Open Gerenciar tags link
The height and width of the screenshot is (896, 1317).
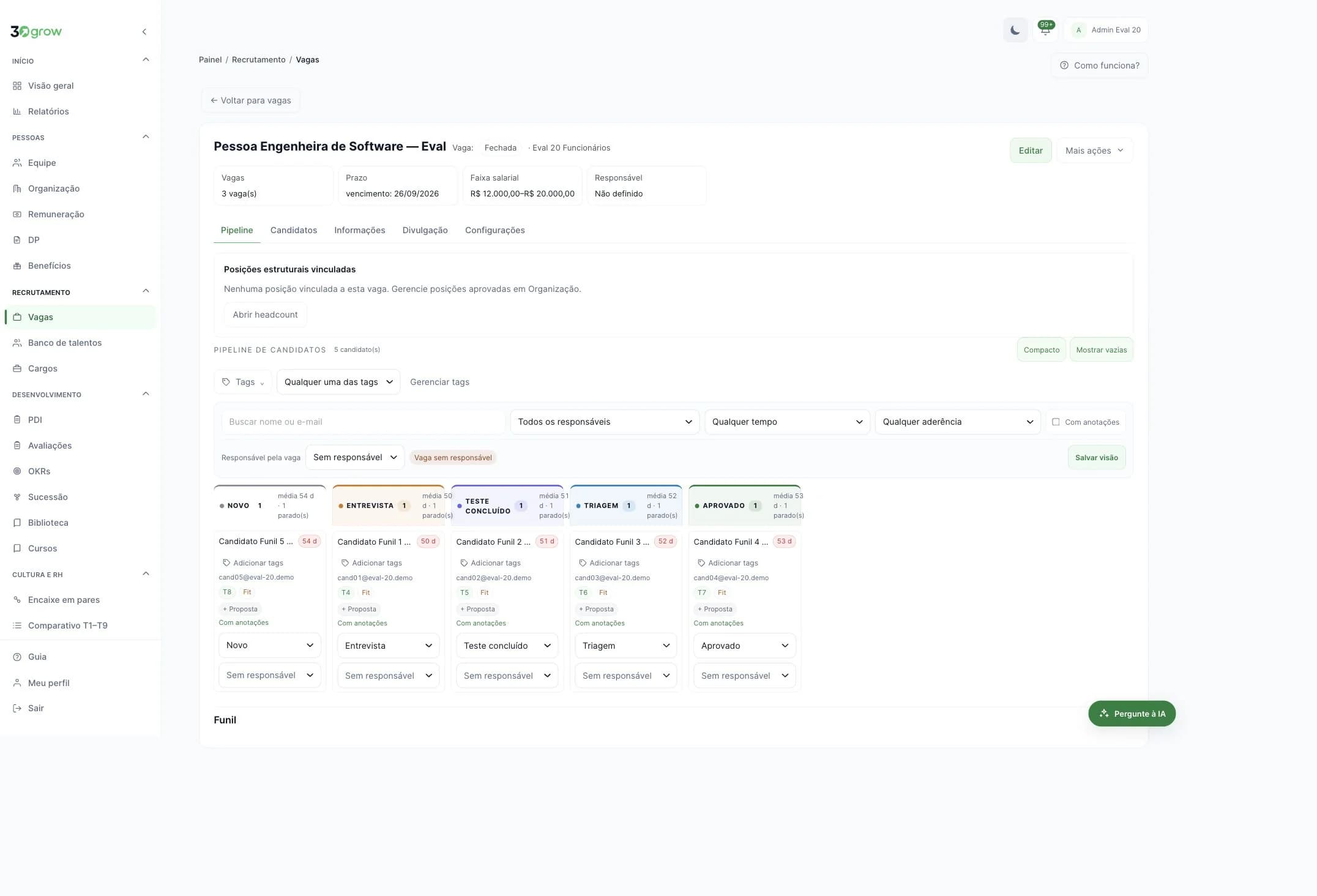pos(439,382)
